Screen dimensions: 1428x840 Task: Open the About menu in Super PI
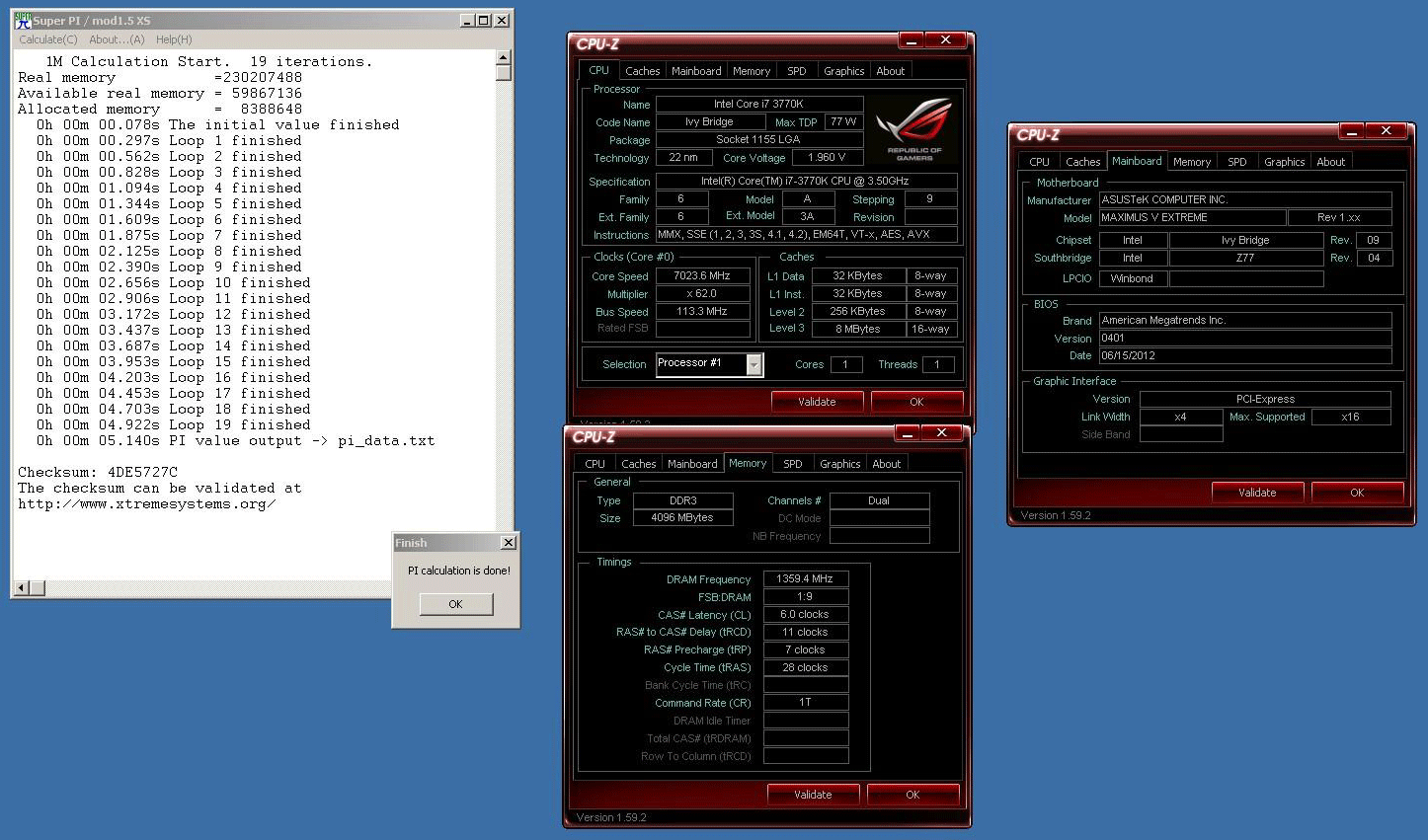117,39
